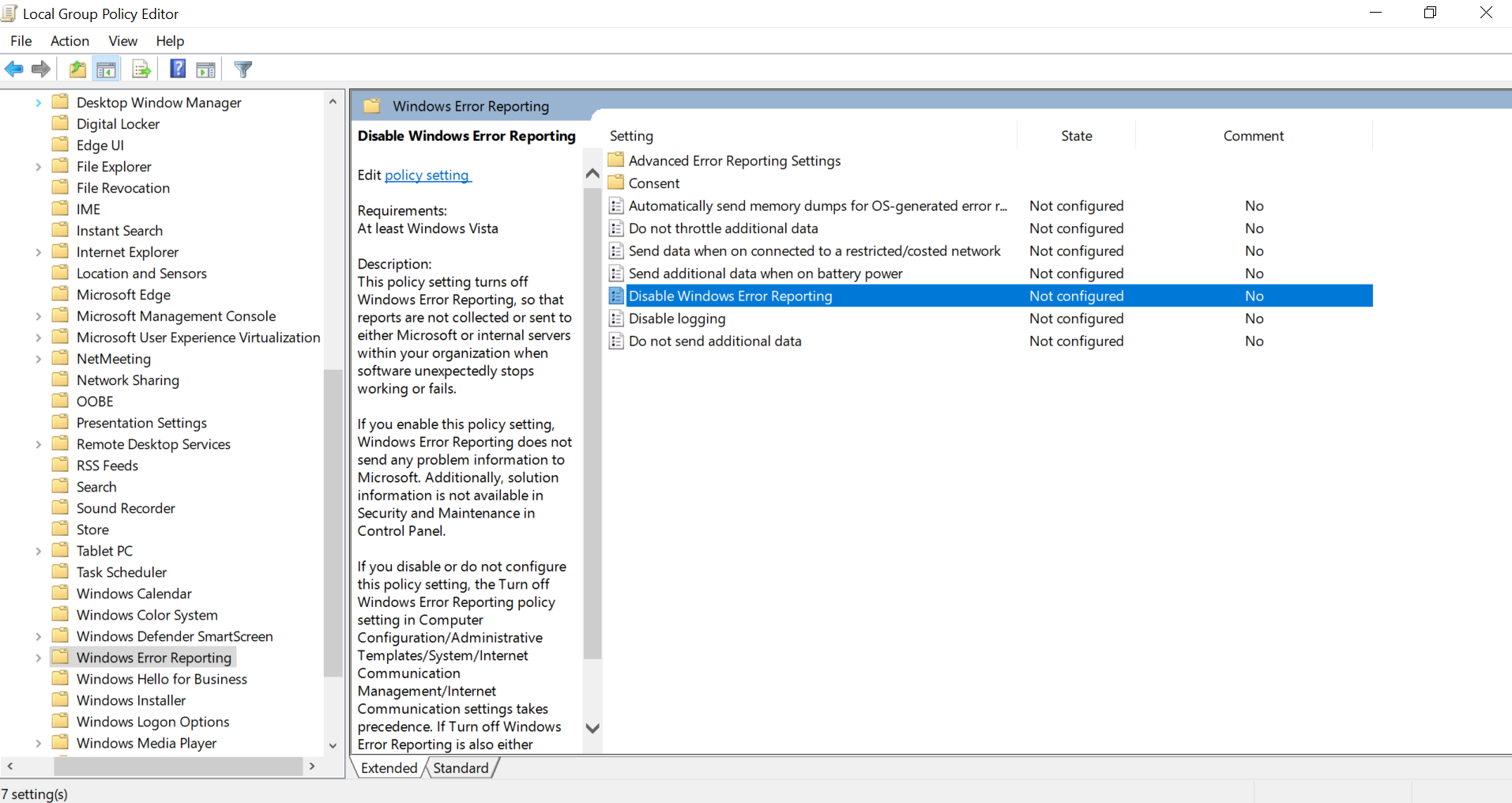
Task: Click the policy setting edit link
Action: 427,175
